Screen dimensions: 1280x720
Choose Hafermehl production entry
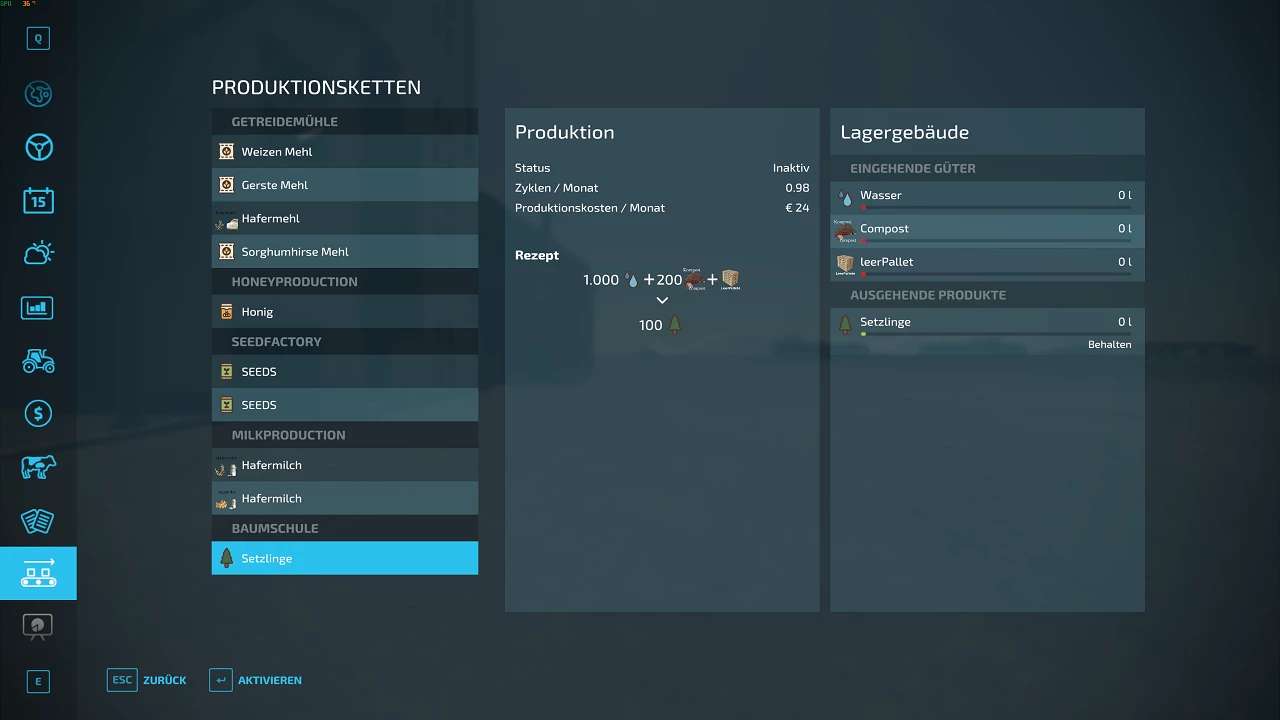[344, 219]
